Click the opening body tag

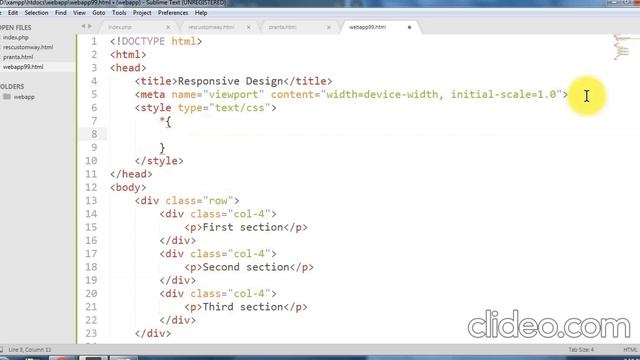click(128, 187)
